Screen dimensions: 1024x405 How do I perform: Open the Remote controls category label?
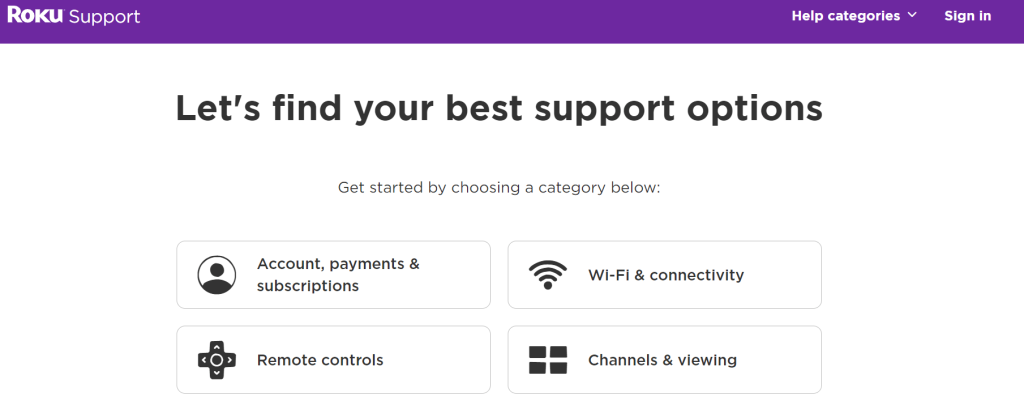tap(320, 360)
